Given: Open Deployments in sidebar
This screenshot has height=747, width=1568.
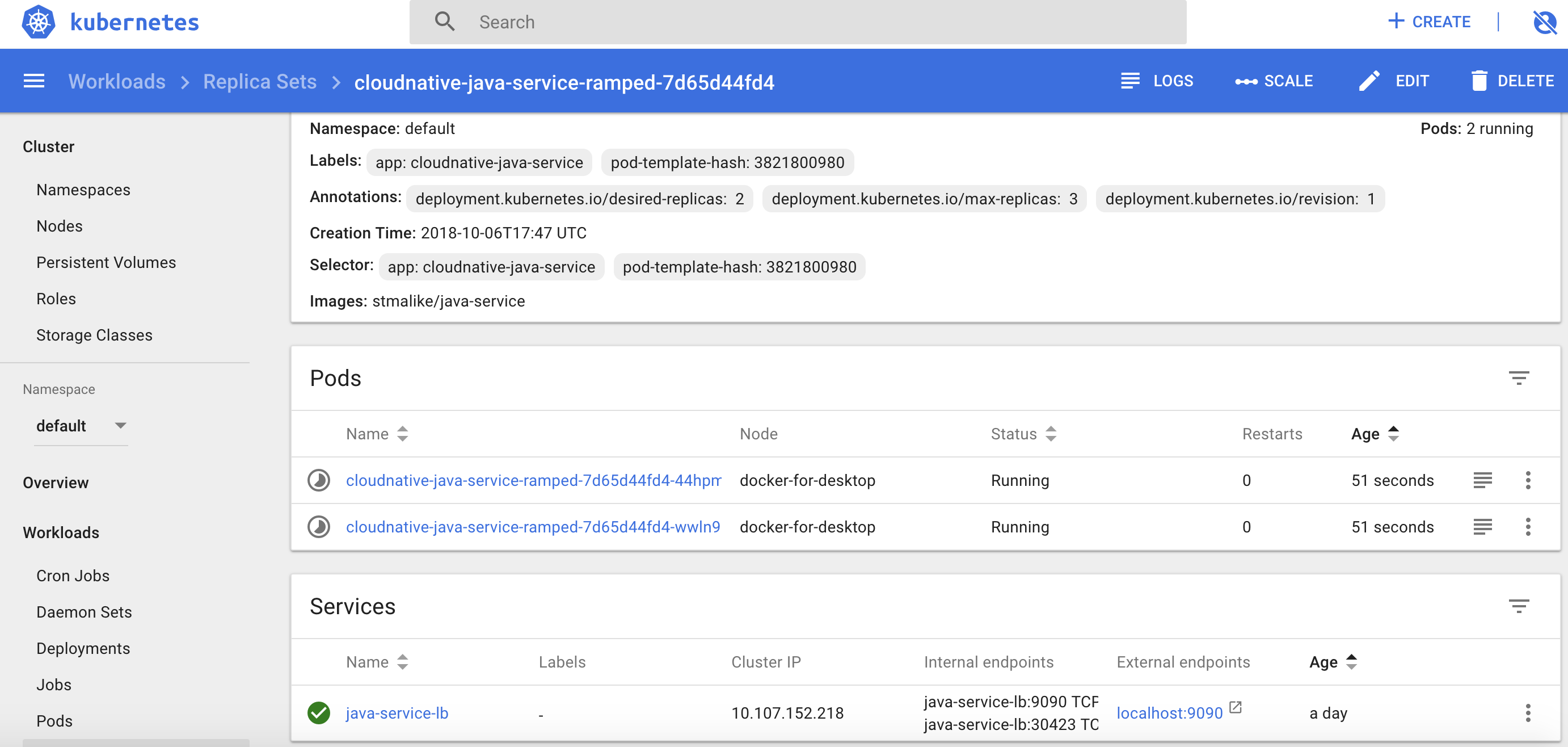Looking at the screenshot, I should point(83,648).
